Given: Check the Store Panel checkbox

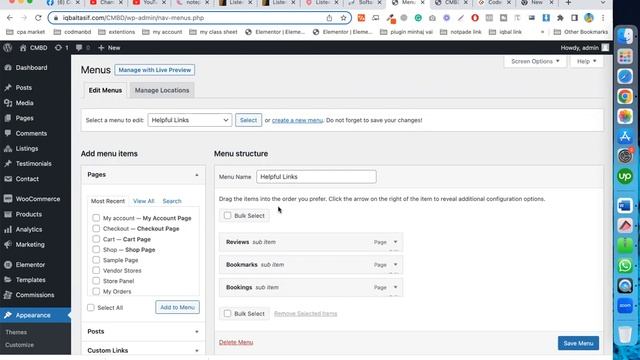Looking at the screenshot, I should tap(96, 281).
